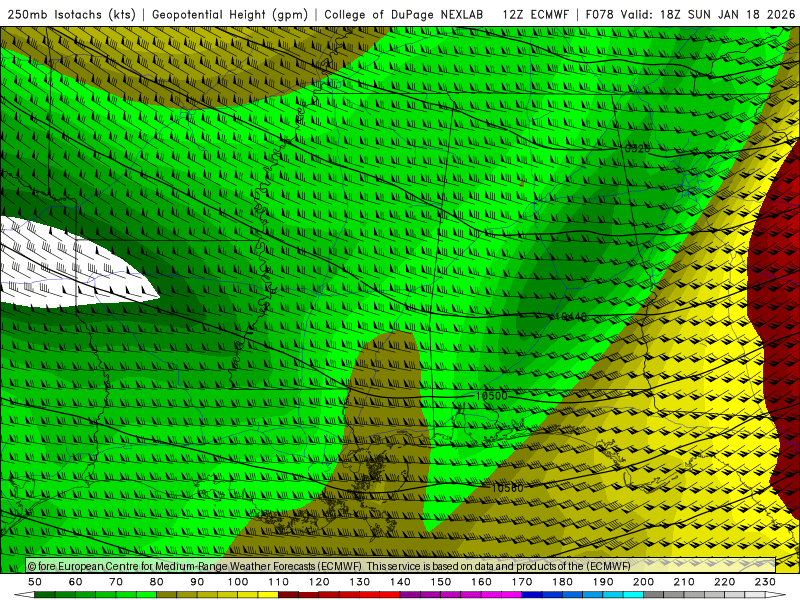Click the colorbar label 180

click(562, 582)
